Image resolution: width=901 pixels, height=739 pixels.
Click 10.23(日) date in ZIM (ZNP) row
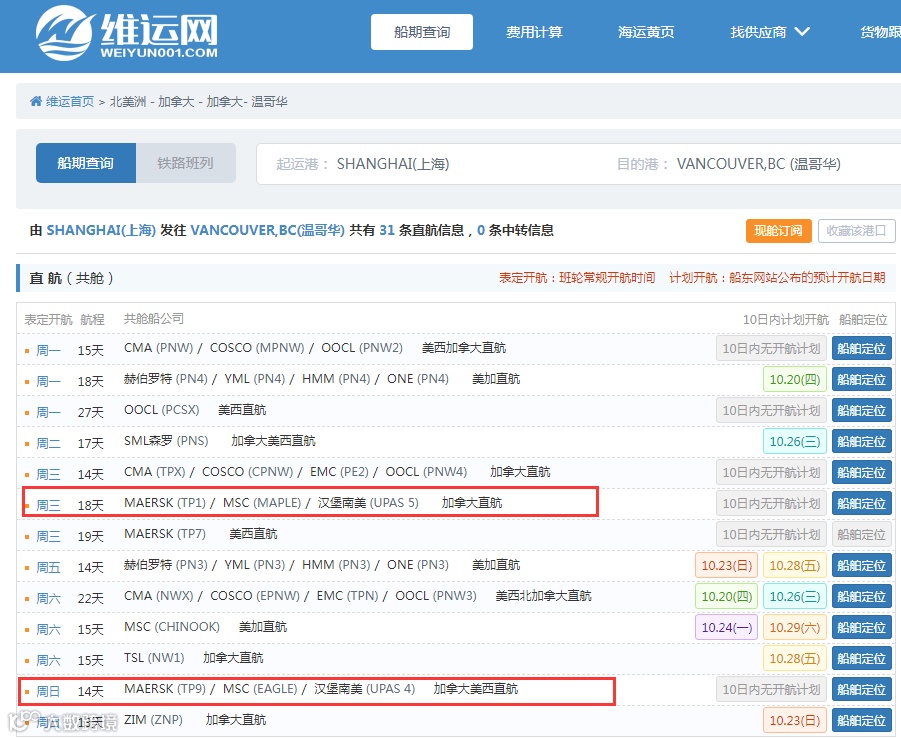tap(795, 721)
